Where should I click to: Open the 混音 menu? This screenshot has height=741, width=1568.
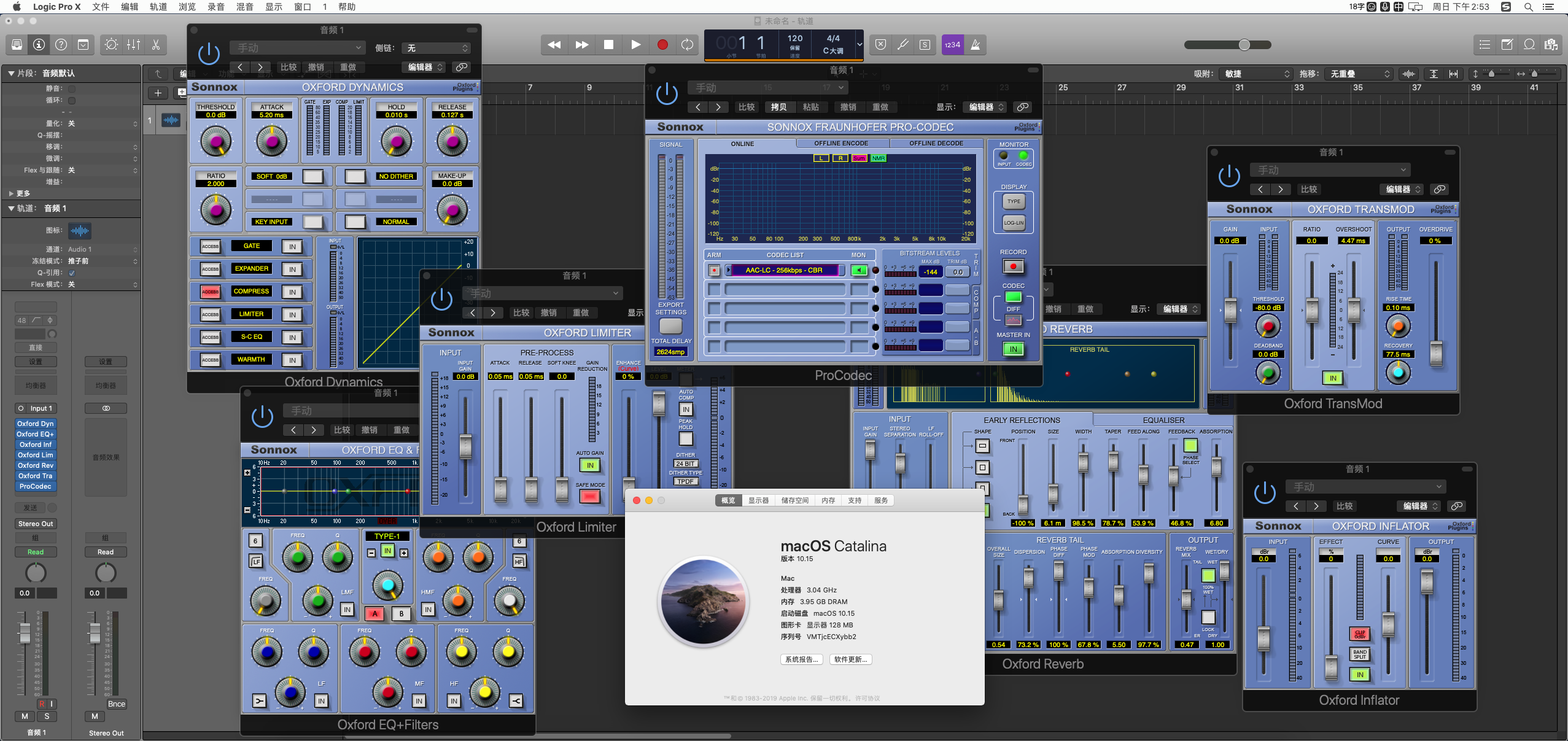coord(245,7)
